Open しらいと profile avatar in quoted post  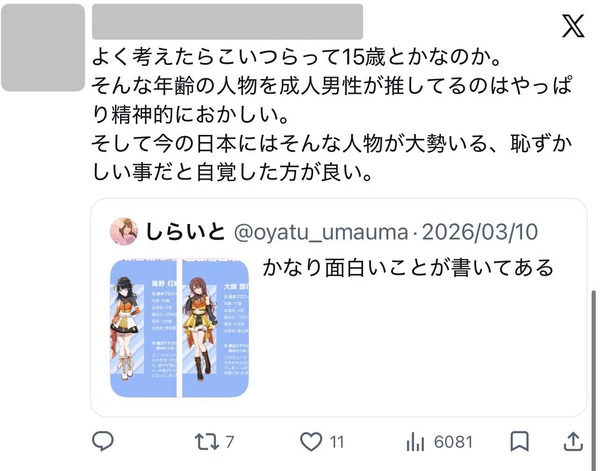(x=124, y=231)
